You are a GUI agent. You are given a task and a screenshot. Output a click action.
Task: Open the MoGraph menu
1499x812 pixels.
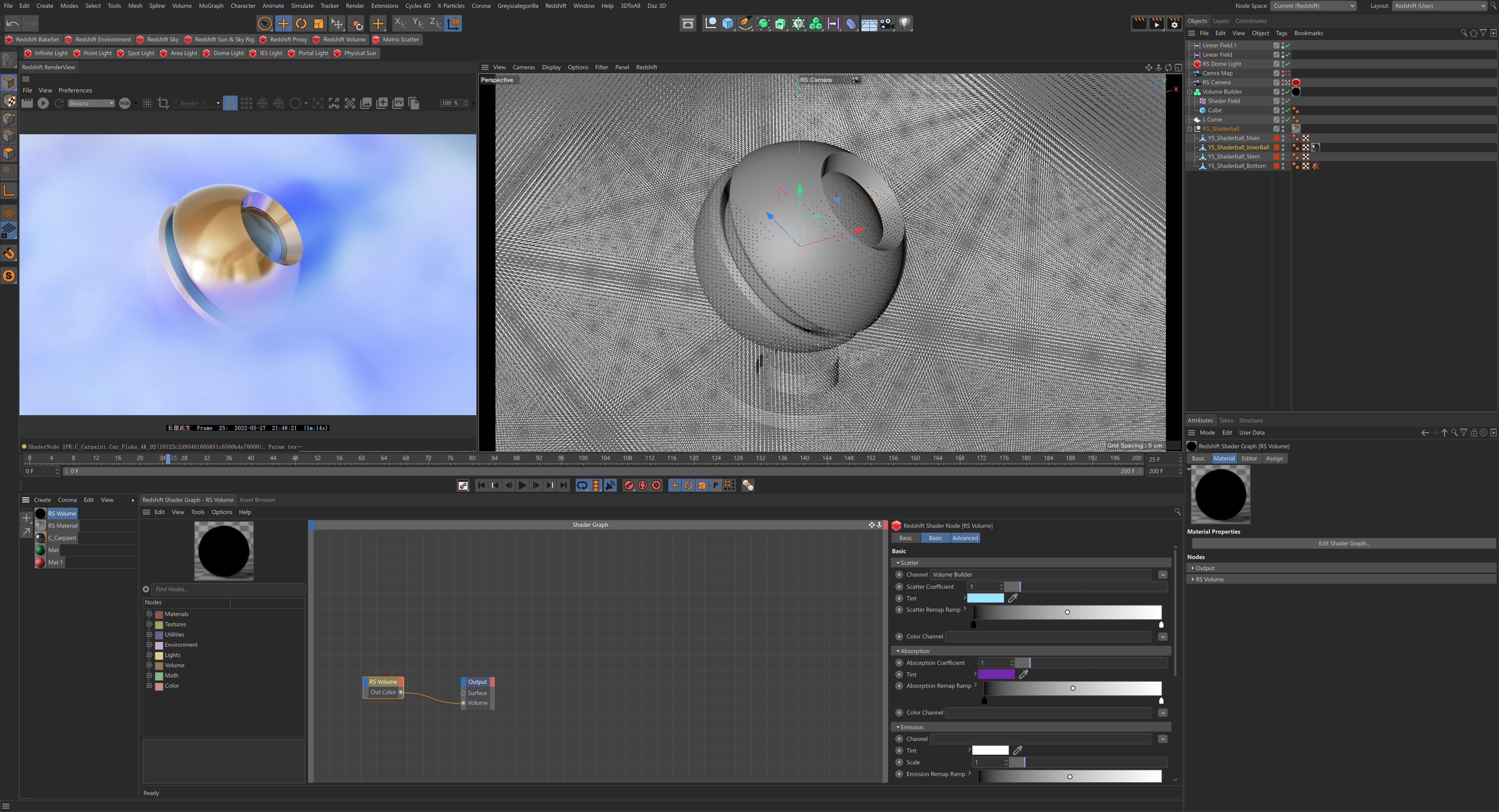pos(211,6)
